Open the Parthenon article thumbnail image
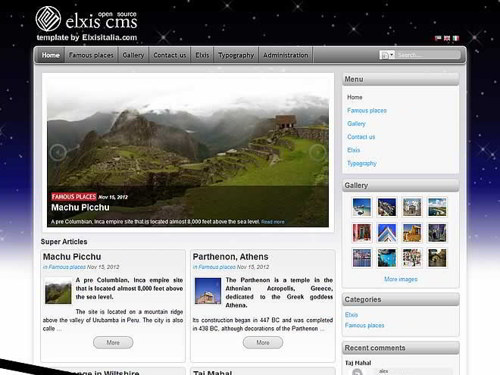500x375 pixels. pyautogui.click(x=208, y=291)
